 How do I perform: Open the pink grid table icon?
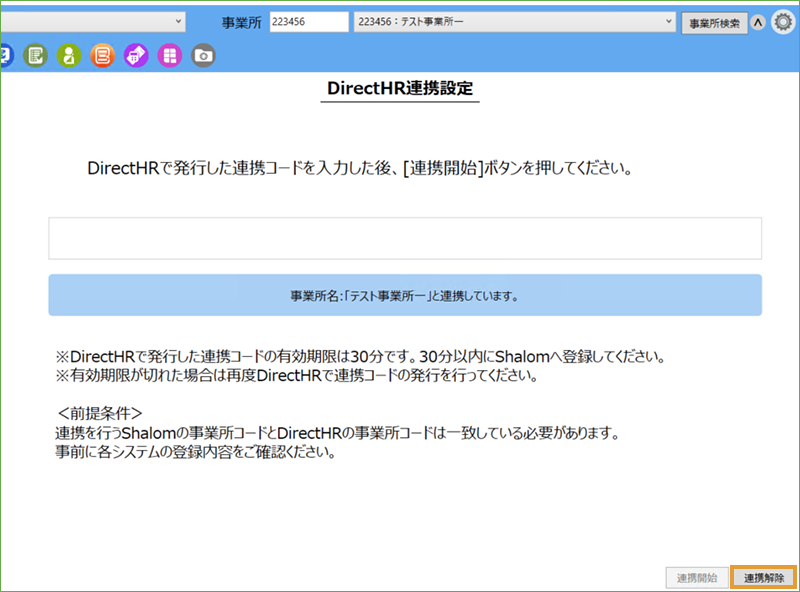pyautogui.click(x=170, y=55)
